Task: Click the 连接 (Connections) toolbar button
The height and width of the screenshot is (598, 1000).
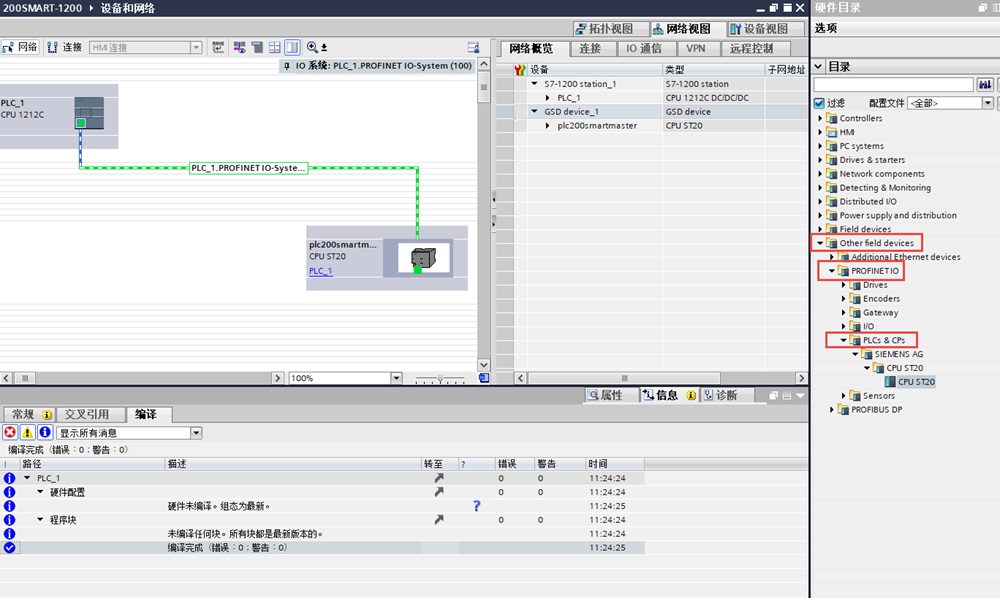Action: pos(65,47)
